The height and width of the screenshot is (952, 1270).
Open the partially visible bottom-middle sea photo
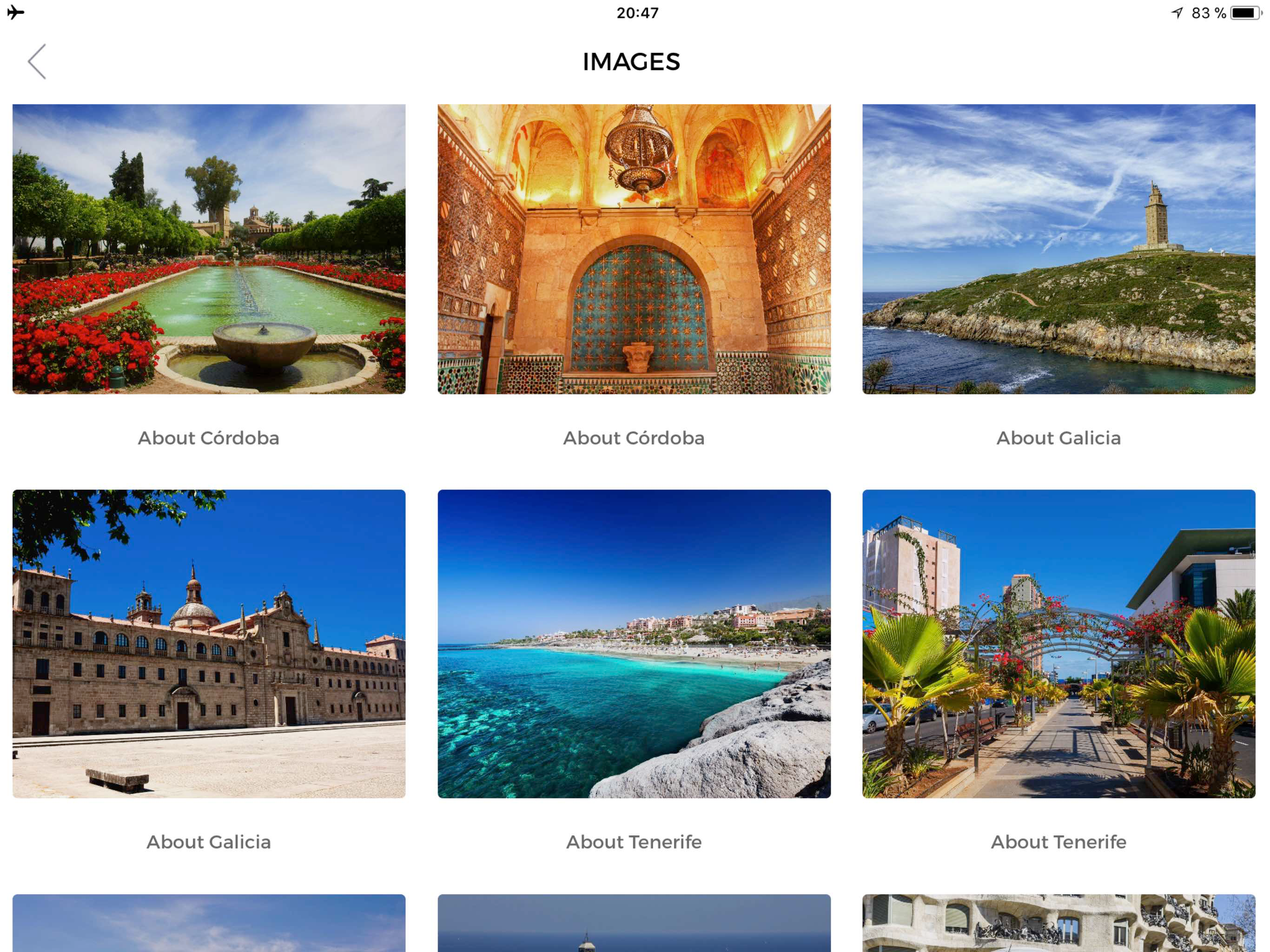point(634,923)
